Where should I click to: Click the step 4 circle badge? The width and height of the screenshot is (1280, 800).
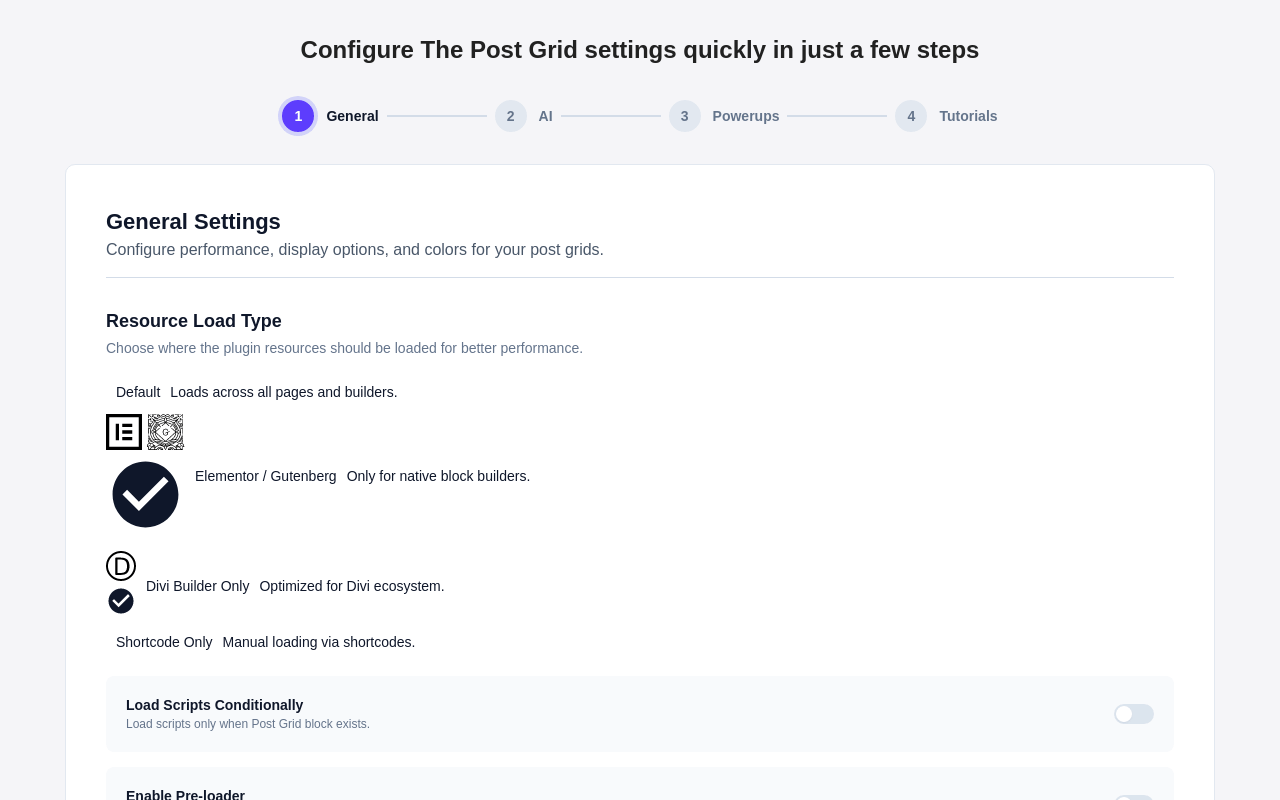pos(911,116)
